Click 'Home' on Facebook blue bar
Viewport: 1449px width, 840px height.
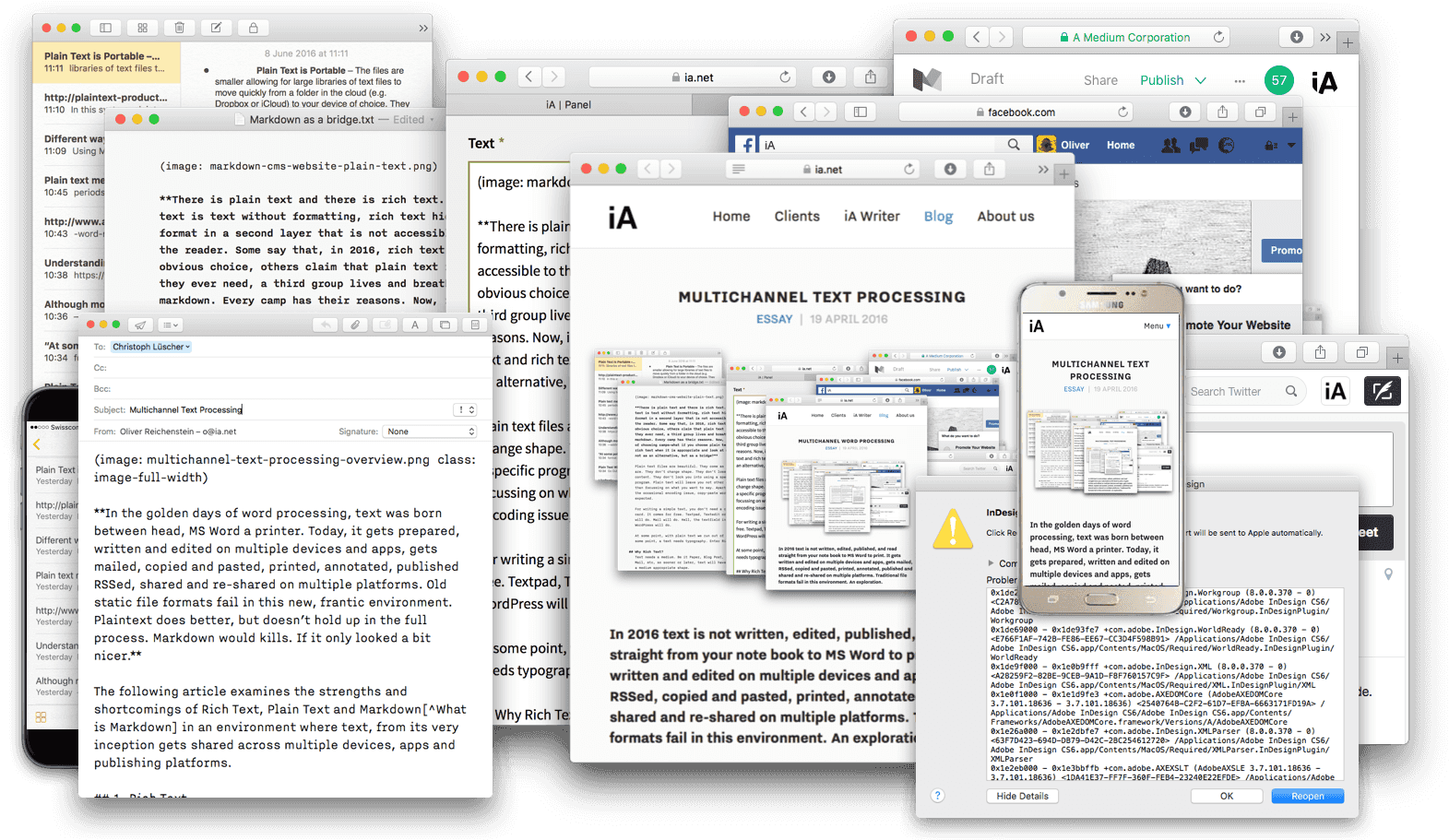tap(1121, 145)
